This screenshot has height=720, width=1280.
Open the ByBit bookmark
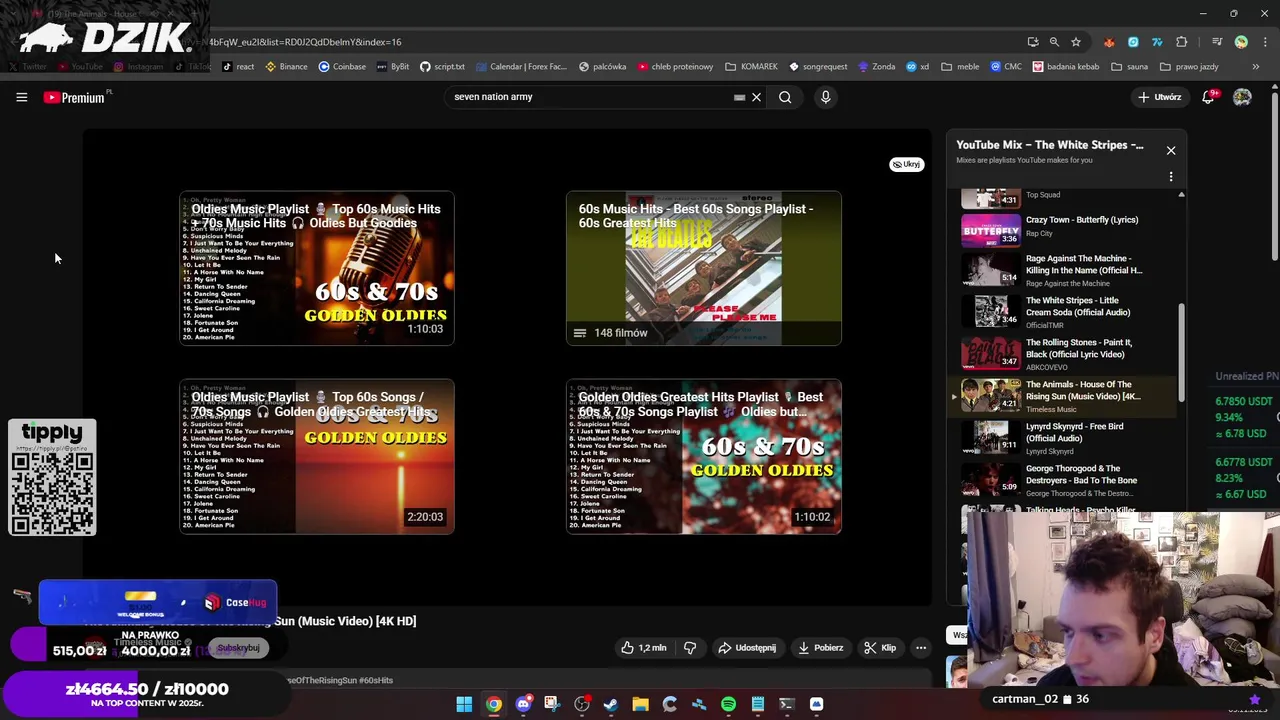click(392, 67)
